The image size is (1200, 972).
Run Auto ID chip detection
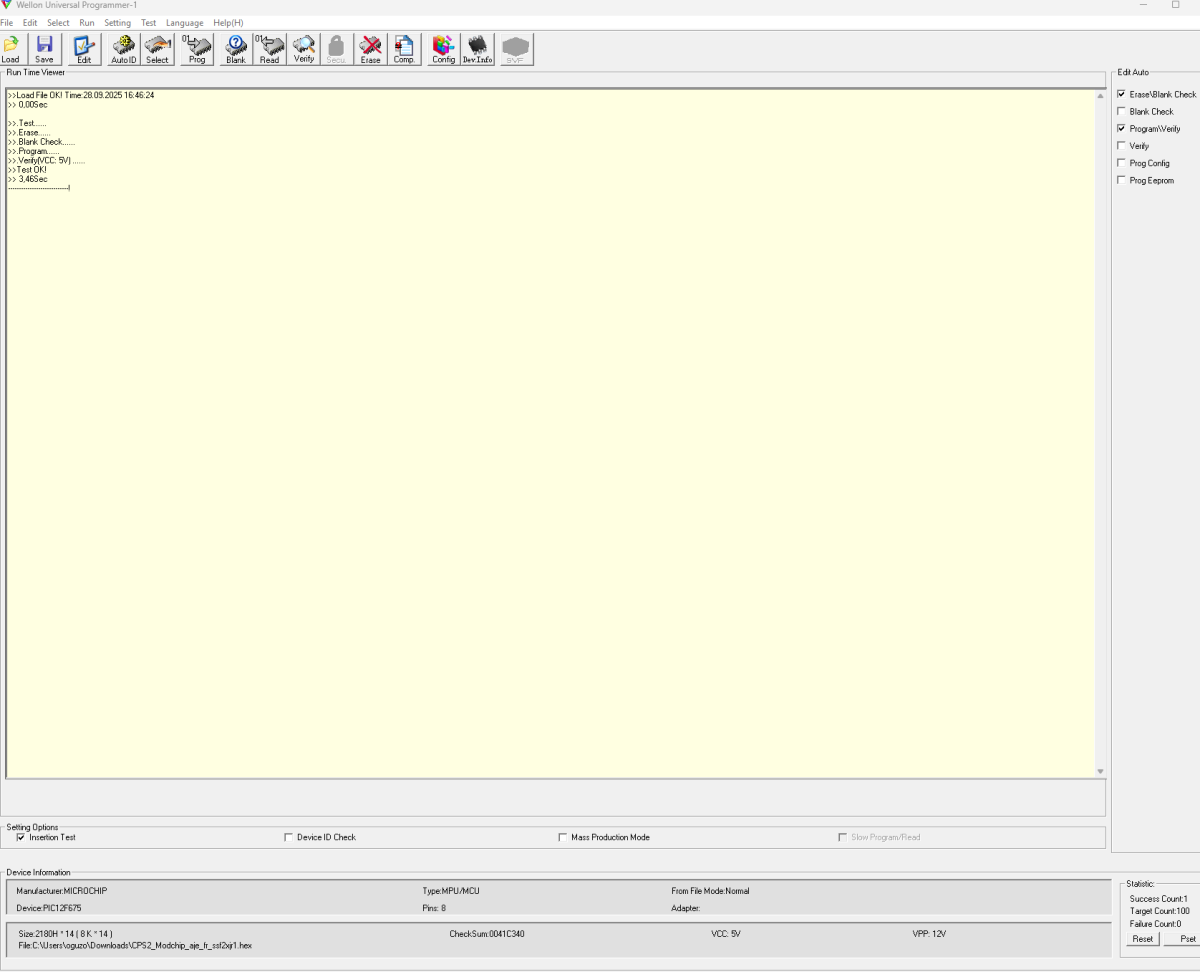[123, 49]
